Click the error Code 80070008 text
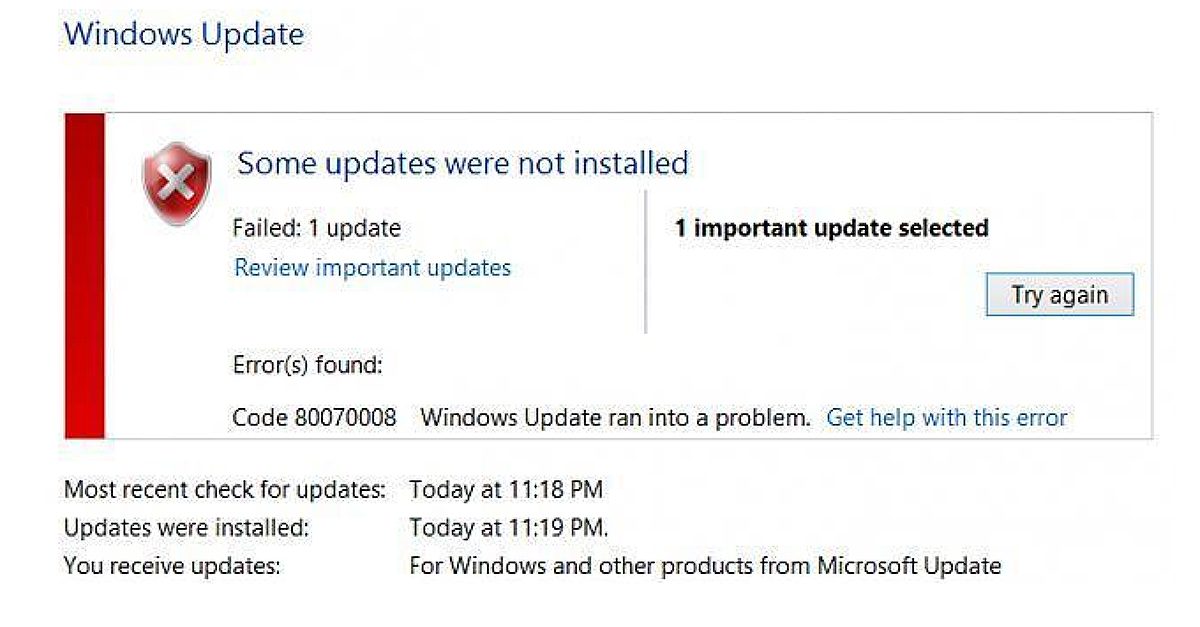The width and height of the screenshot is (1200, 627). [x=314, y=417]
